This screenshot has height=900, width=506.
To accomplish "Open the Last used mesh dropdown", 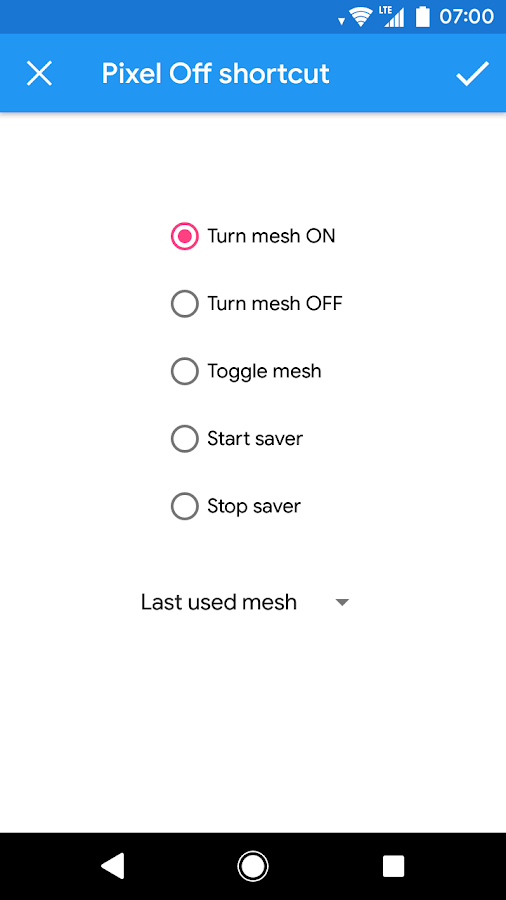I will 245,602.
